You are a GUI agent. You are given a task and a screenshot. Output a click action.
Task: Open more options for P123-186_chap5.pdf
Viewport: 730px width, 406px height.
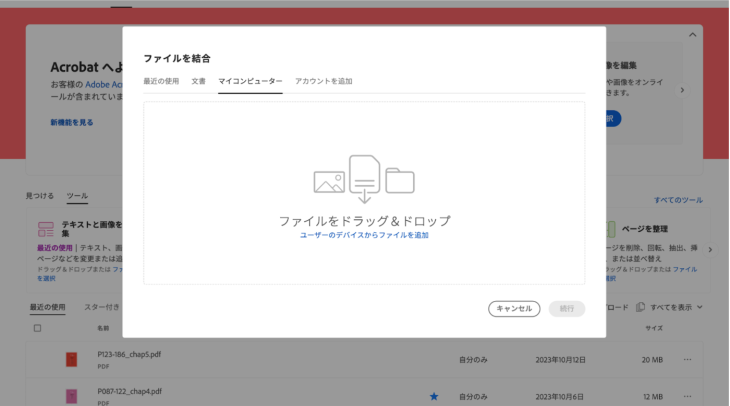[x=687, y=359]
